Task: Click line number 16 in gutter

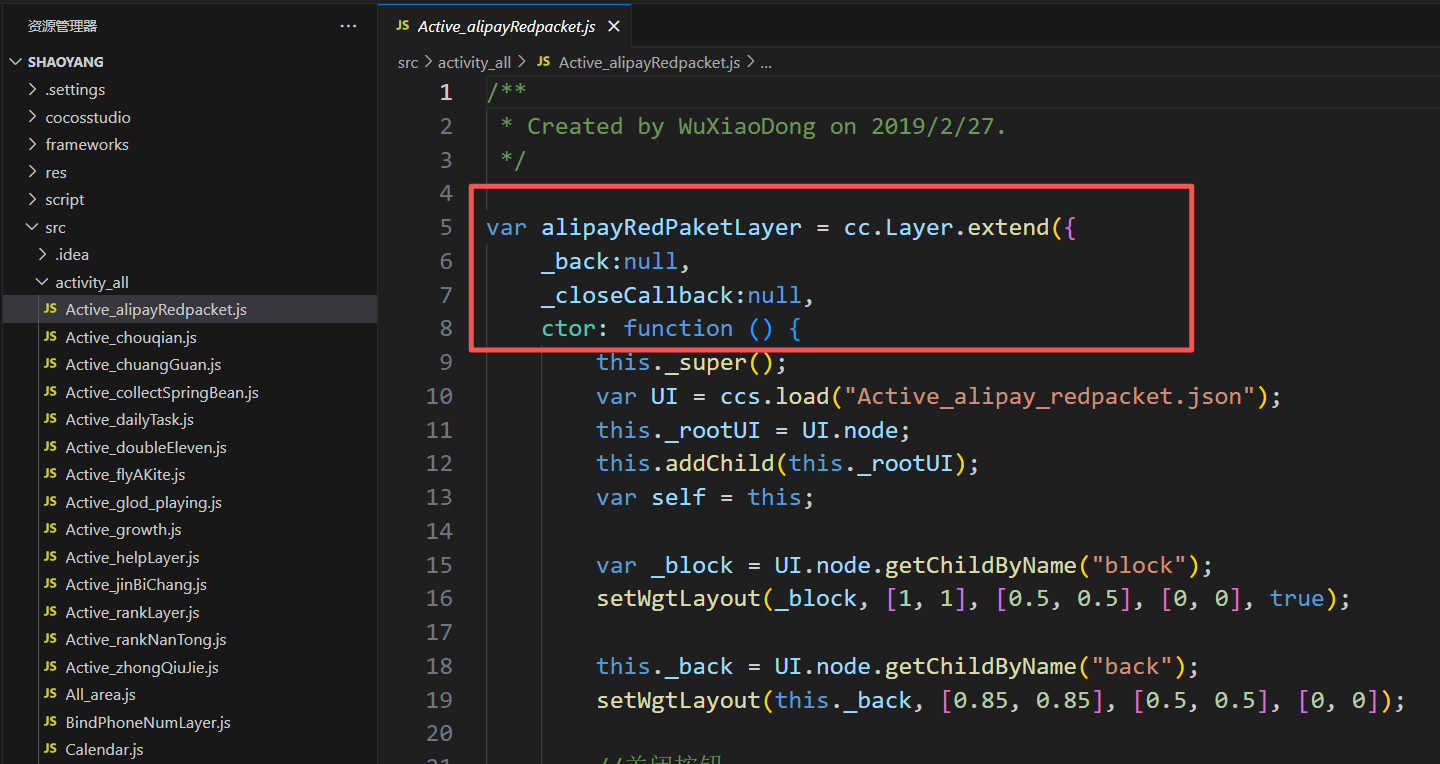Action: click(440, 598)
